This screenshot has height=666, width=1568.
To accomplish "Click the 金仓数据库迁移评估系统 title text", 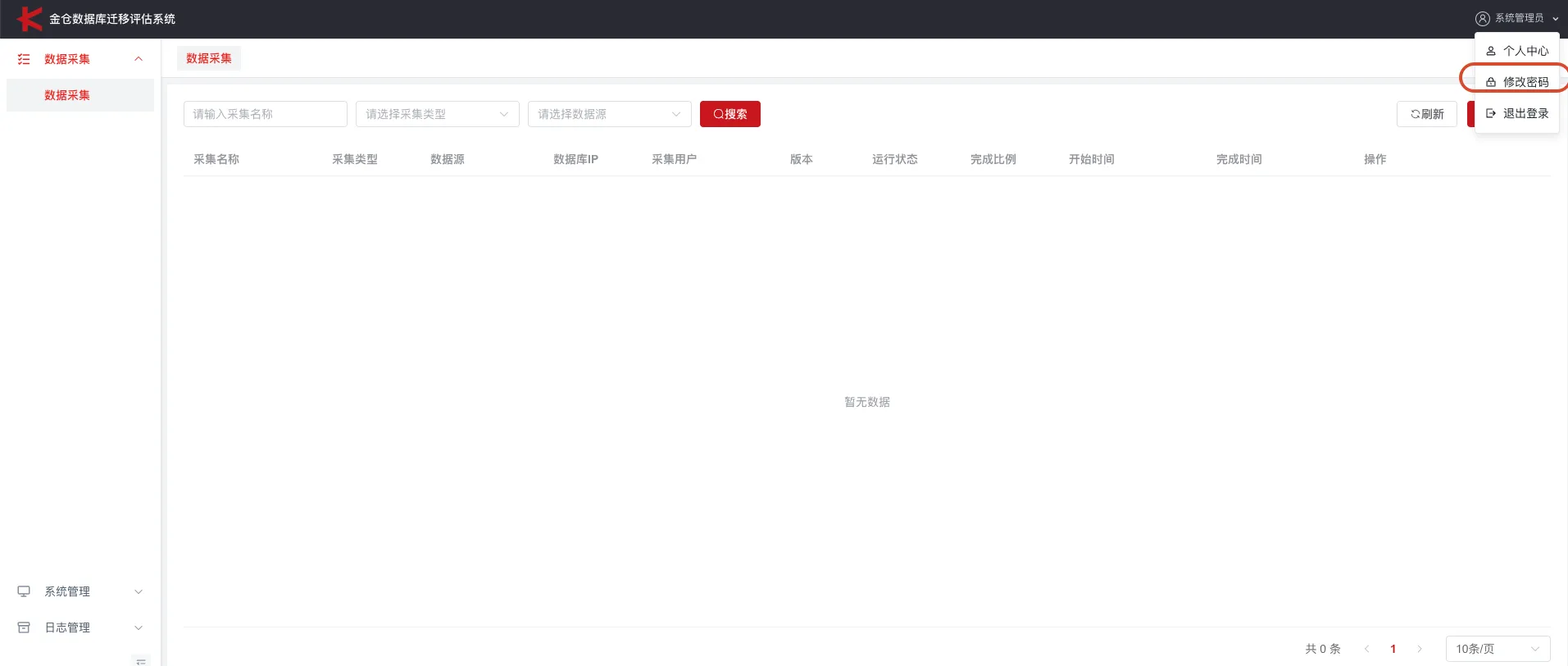I will [112, 19].
